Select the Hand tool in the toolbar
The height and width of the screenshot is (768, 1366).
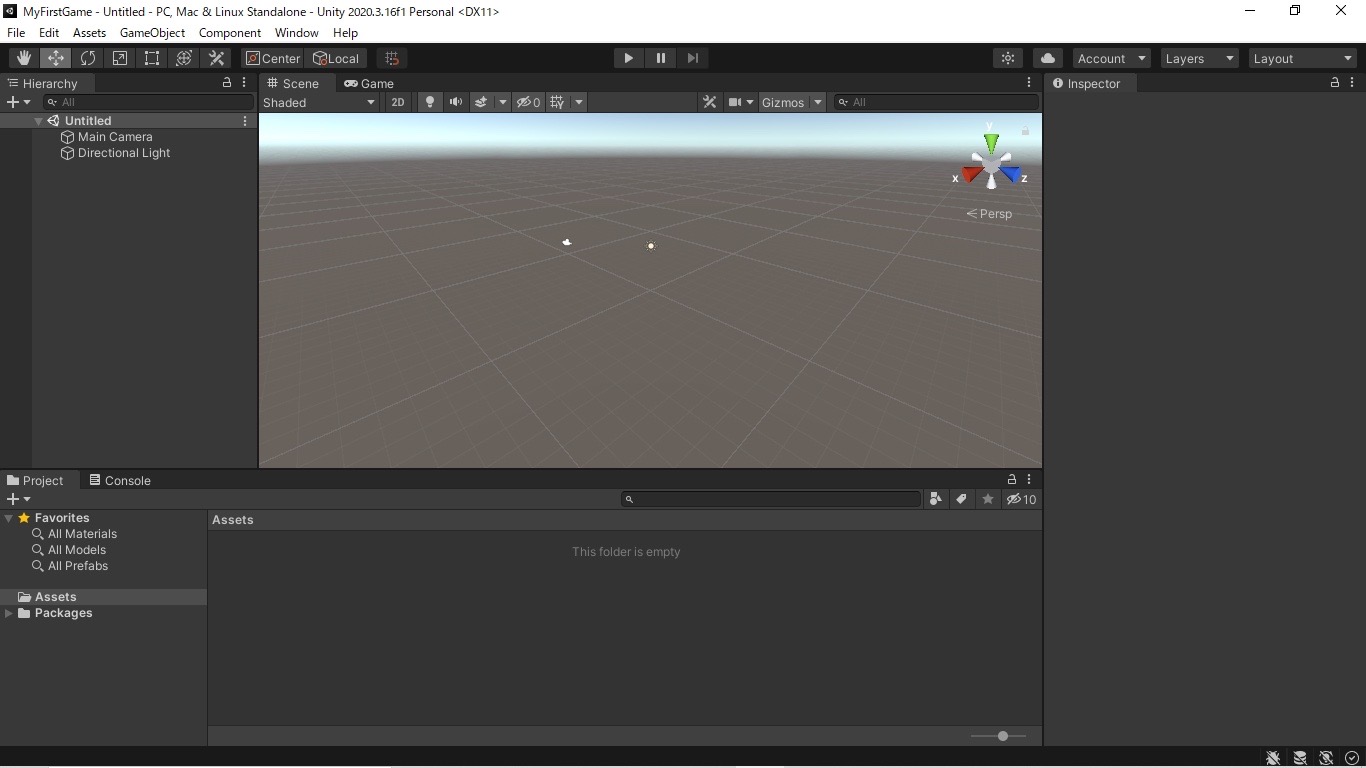point(23,58)
